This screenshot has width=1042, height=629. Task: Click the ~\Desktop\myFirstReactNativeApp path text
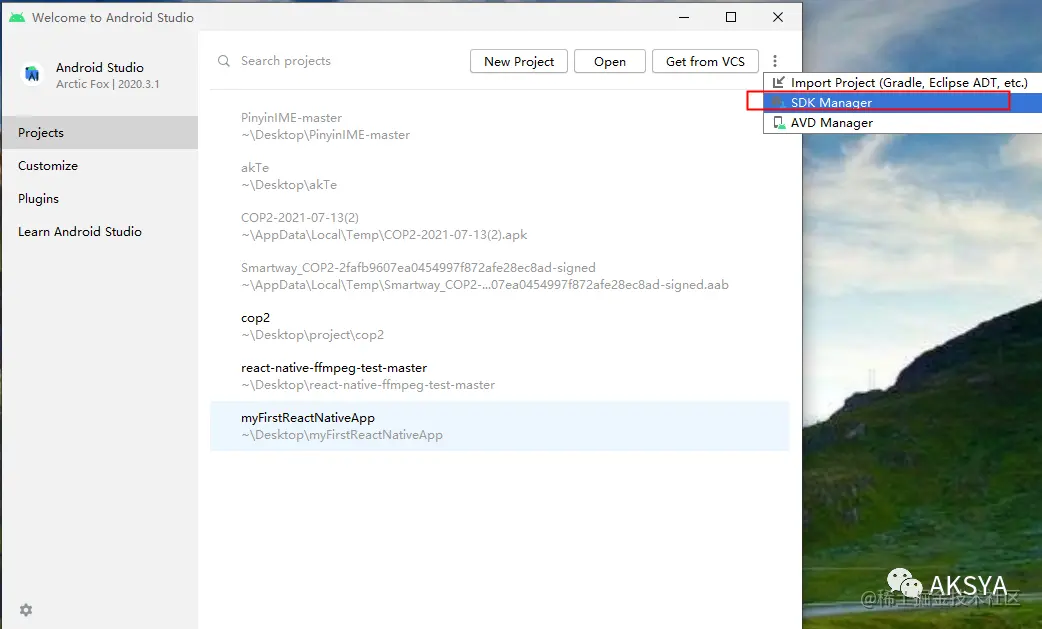[x=342, y=435]
